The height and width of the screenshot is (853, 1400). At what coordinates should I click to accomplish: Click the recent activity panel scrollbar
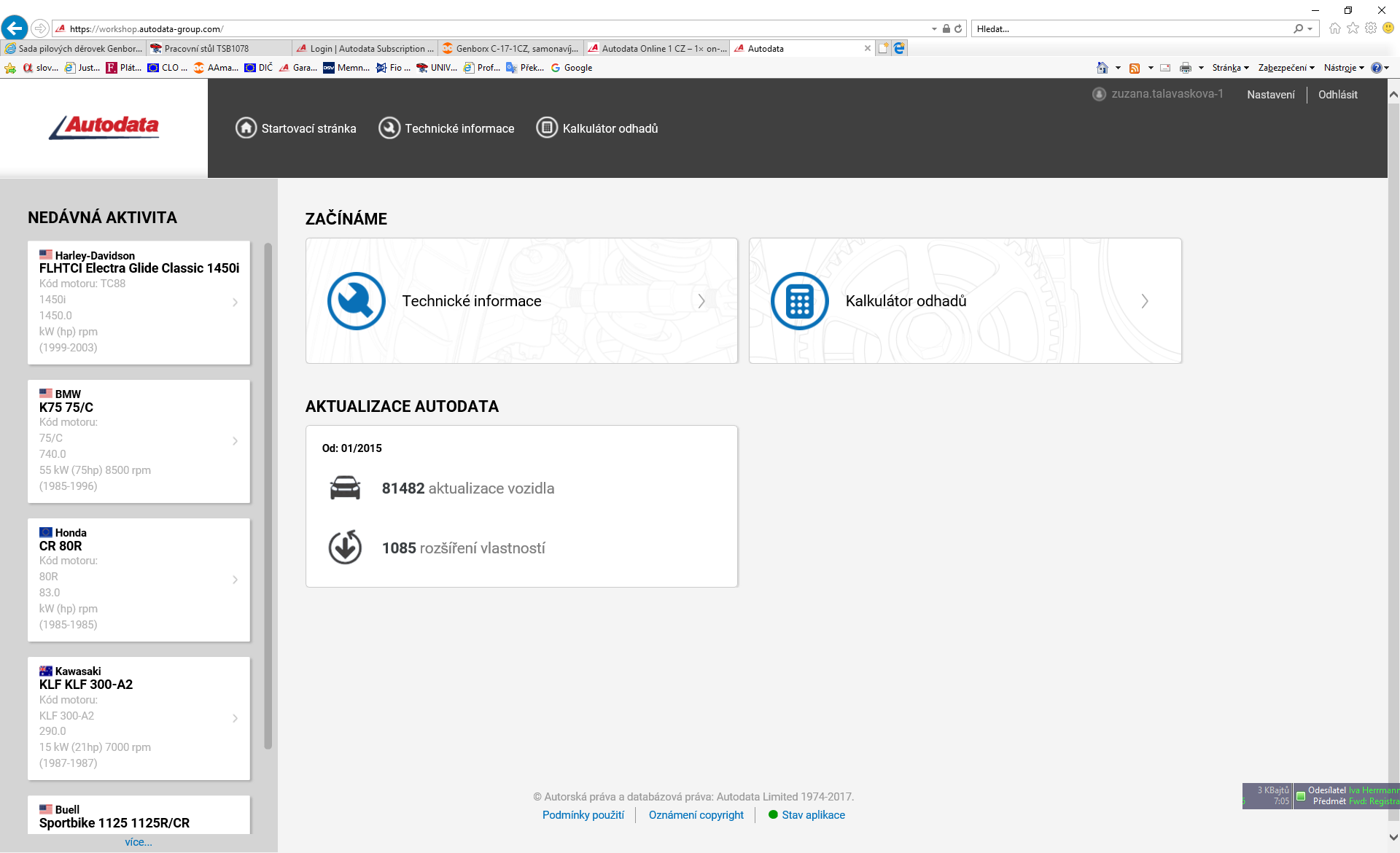268,496
